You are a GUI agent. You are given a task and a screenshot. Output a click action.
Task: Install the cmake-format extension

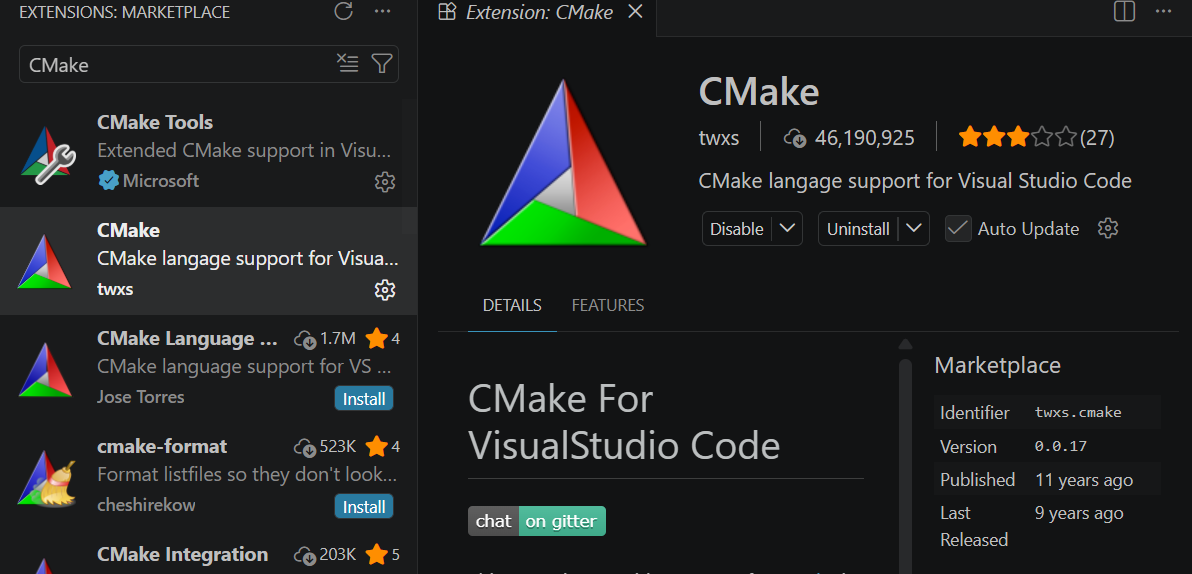[x=364, y=506]
